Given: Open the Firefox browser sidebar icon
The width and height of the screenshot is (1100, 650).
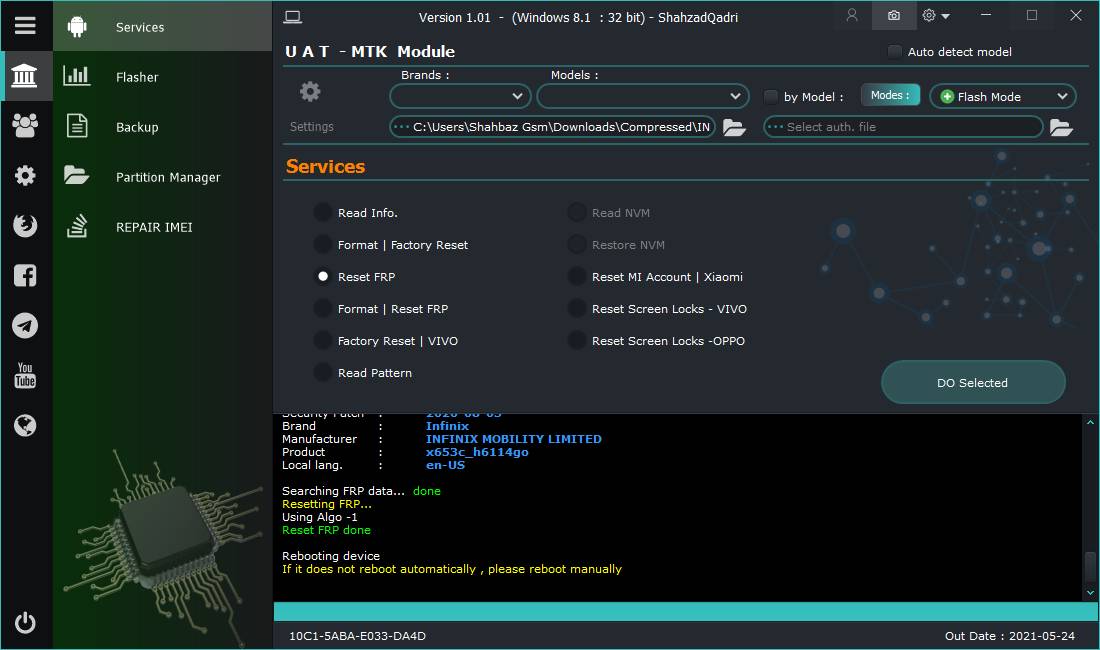Looking at the screenshot, I should click(x=25, y=225).
